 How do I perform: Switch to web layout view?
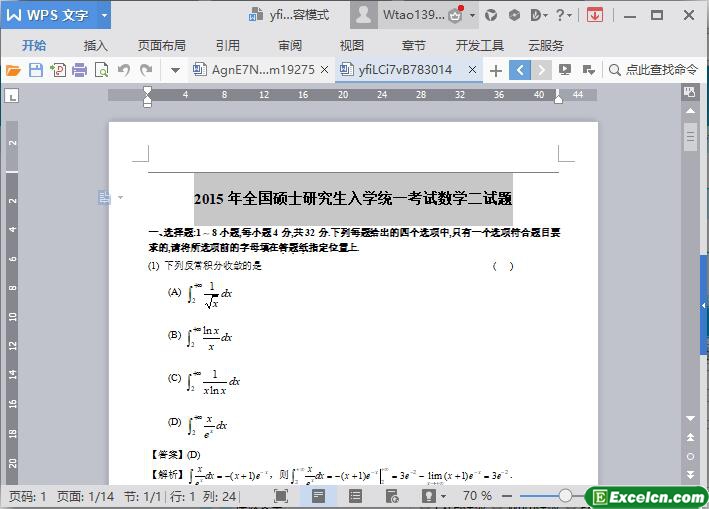point(392,496)
